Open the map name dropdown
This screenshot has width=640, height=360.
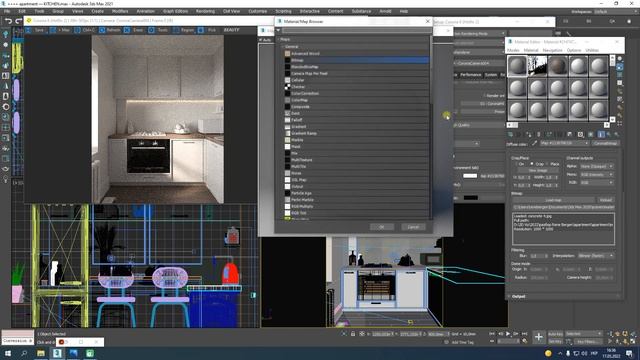pyautogui.click(x=564, y=143)
